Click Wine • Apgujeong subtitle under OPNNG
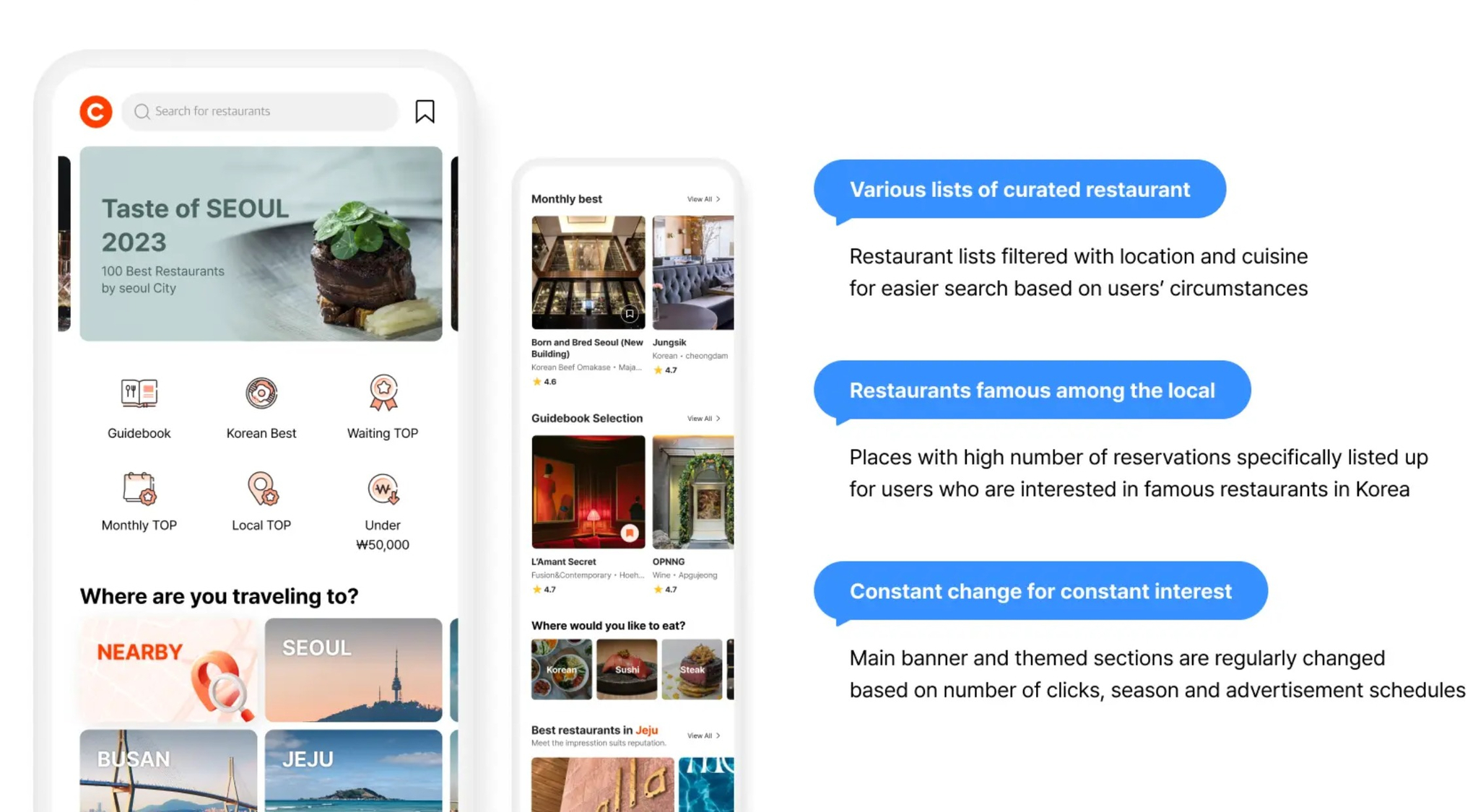 coord(684,575)
